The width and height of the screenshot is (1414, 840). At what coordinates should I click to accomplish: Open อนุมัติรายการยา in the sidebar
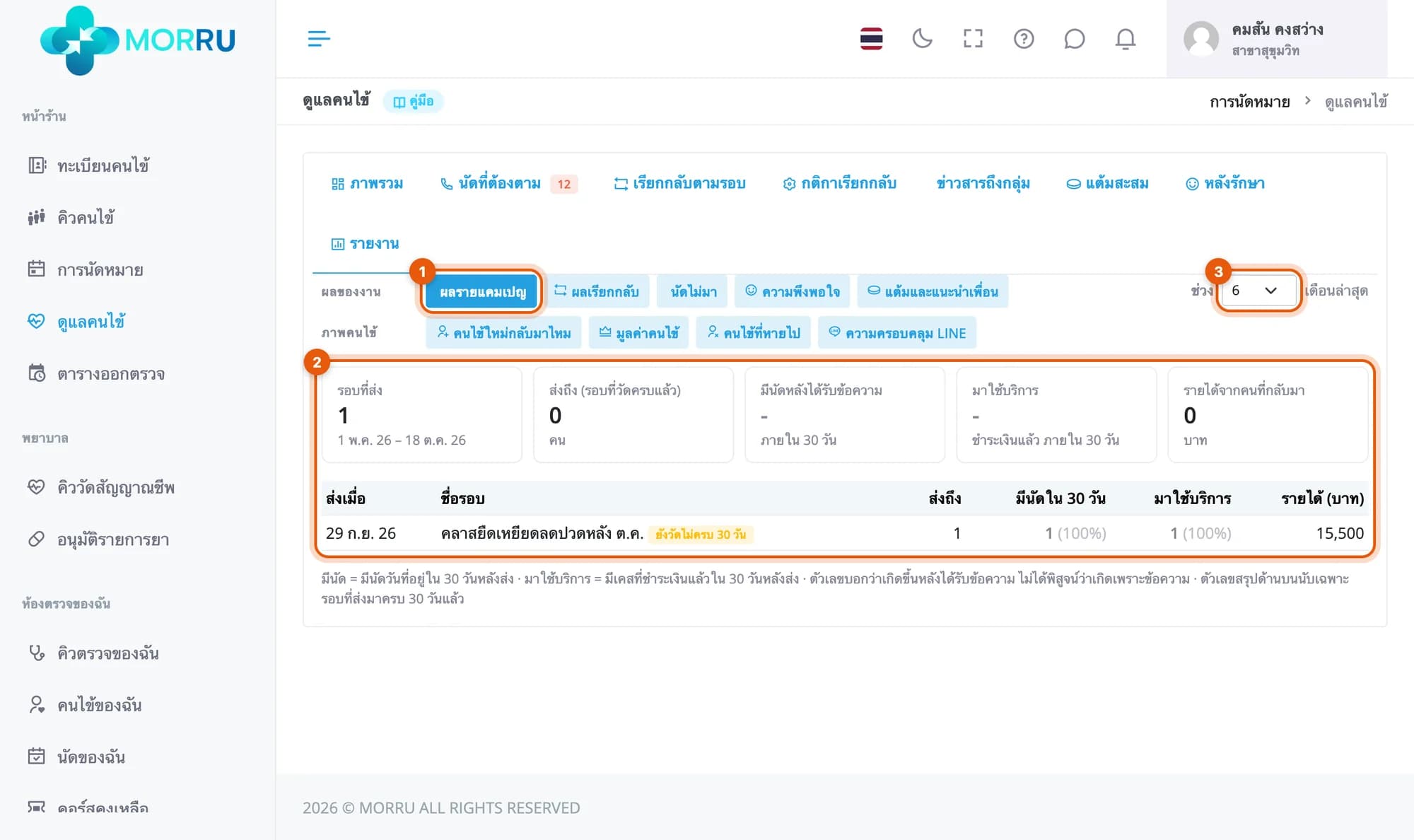click(x=98, y=539)
